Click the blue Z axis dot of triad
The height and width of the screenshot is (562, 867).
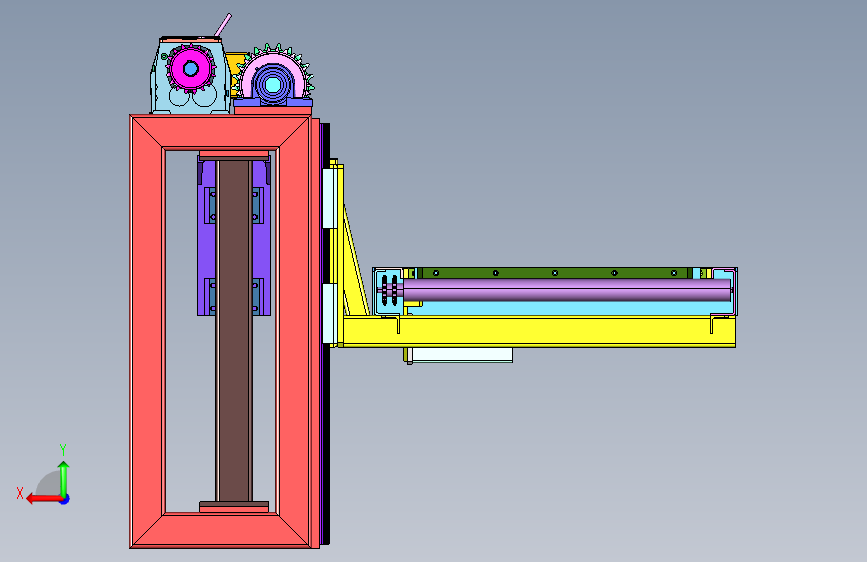pyautogui.click(x=65, y=499)
